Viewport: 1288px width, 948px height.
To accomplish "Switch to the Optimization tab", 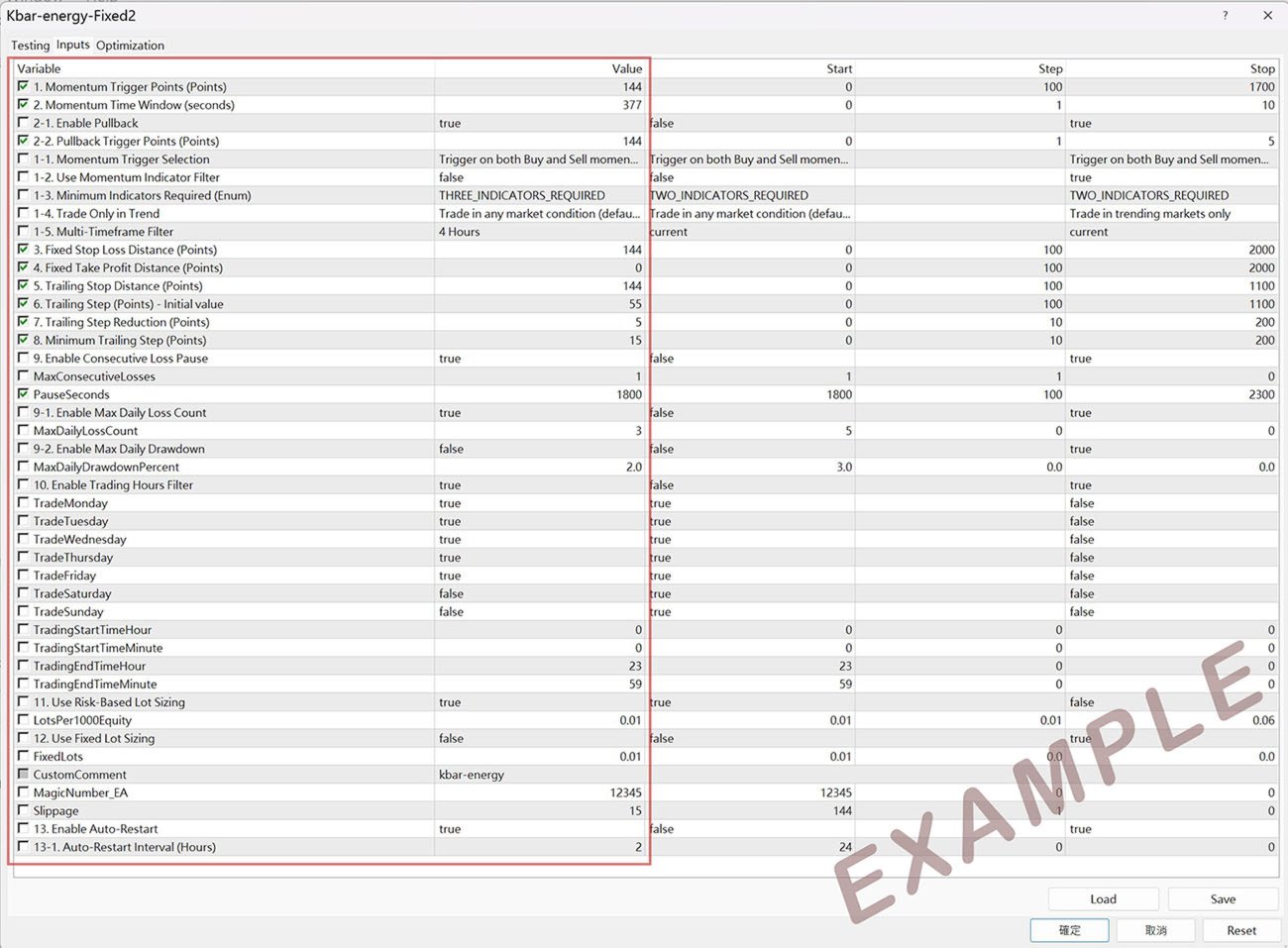I will click(130, 46).
